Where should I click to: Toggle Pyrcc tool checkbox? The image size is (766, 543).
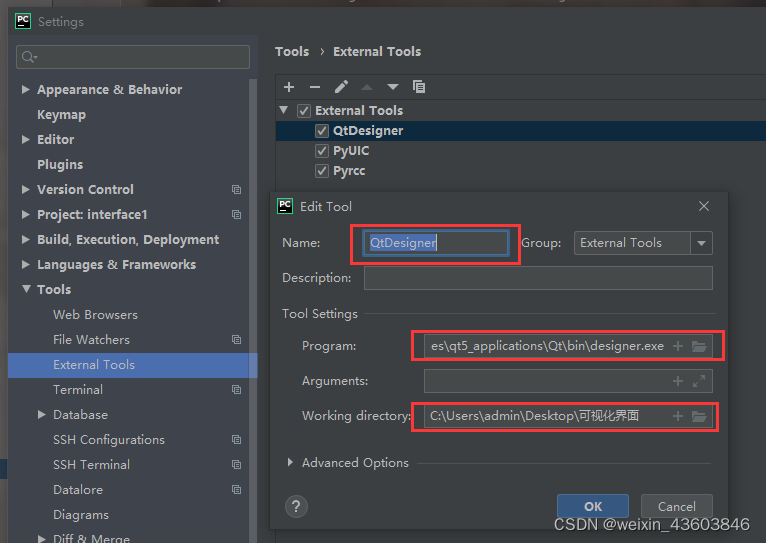point(321,171)
